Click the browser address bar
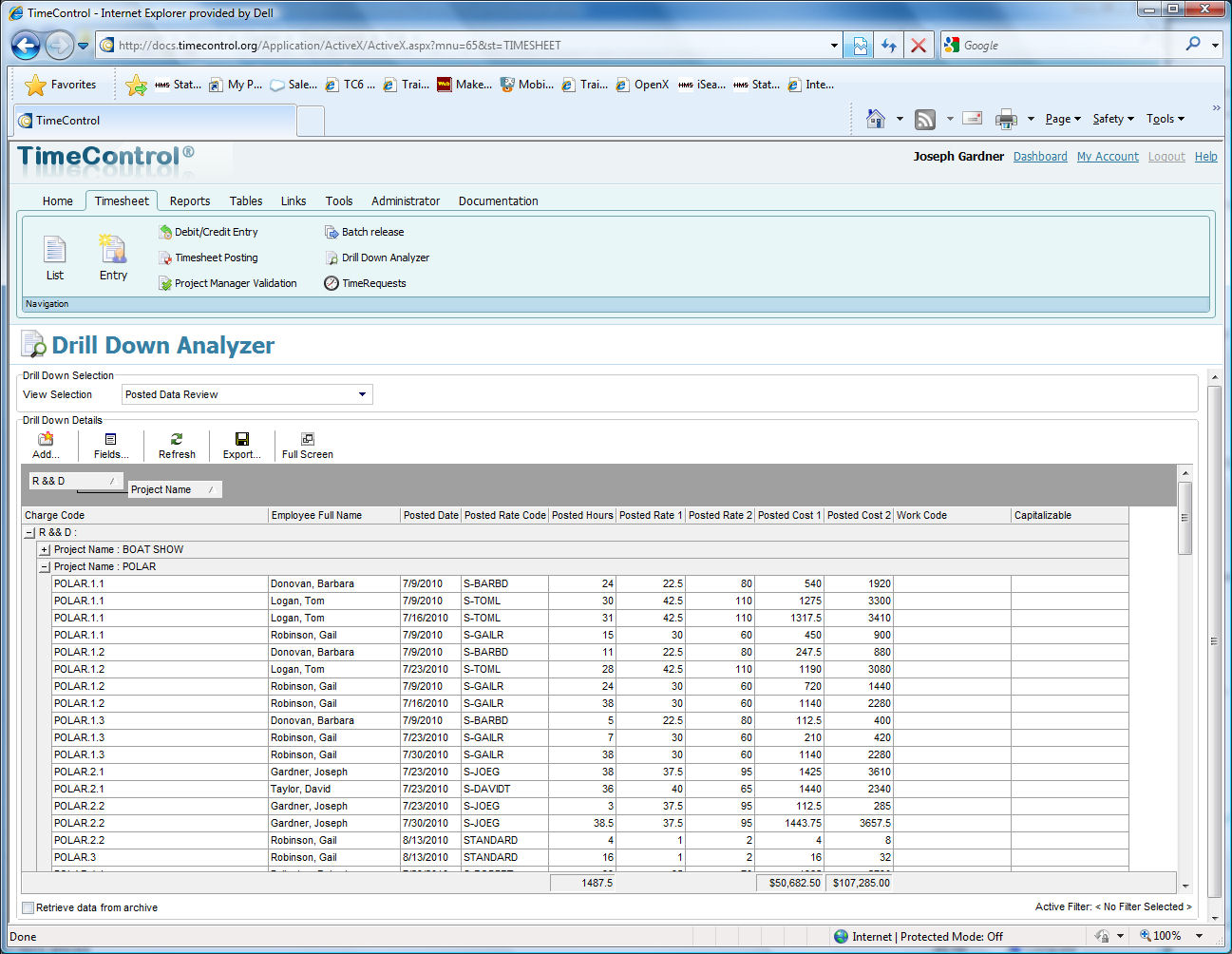Viewport: 1232px width, 954px height. click(x=465, y=46)
